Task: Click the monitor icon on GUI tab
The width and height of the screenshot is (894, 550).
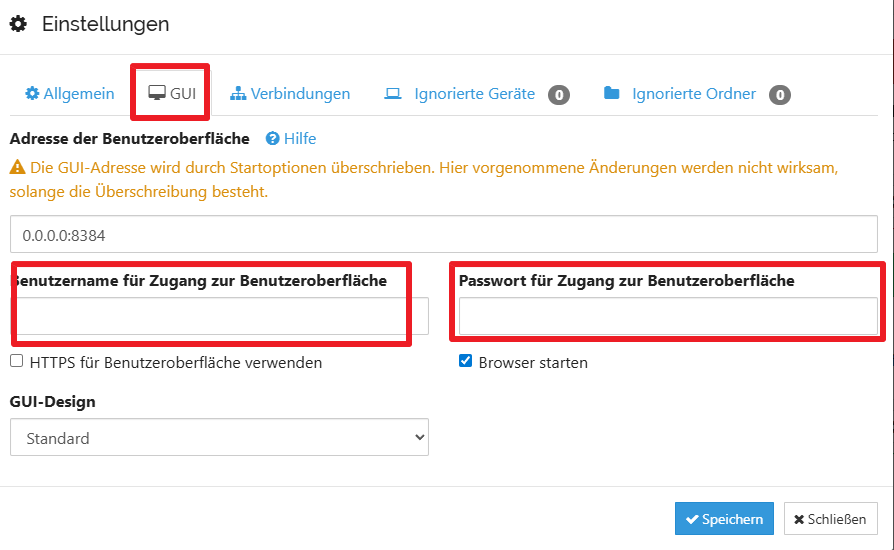Action: [156, 94]
